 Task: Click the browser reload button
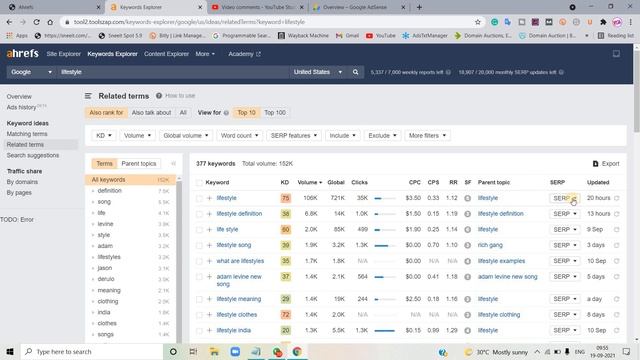(x=36, y=22)
